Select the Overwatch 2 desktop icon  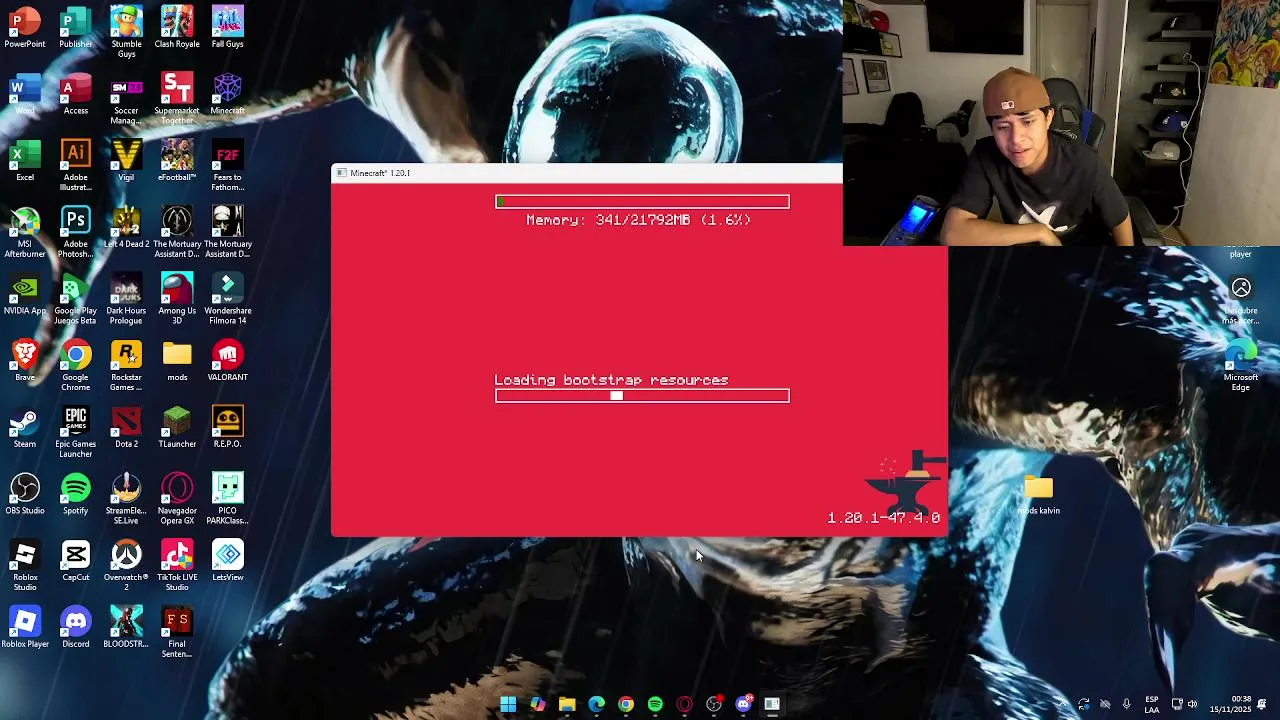click(x=126, y=565)
